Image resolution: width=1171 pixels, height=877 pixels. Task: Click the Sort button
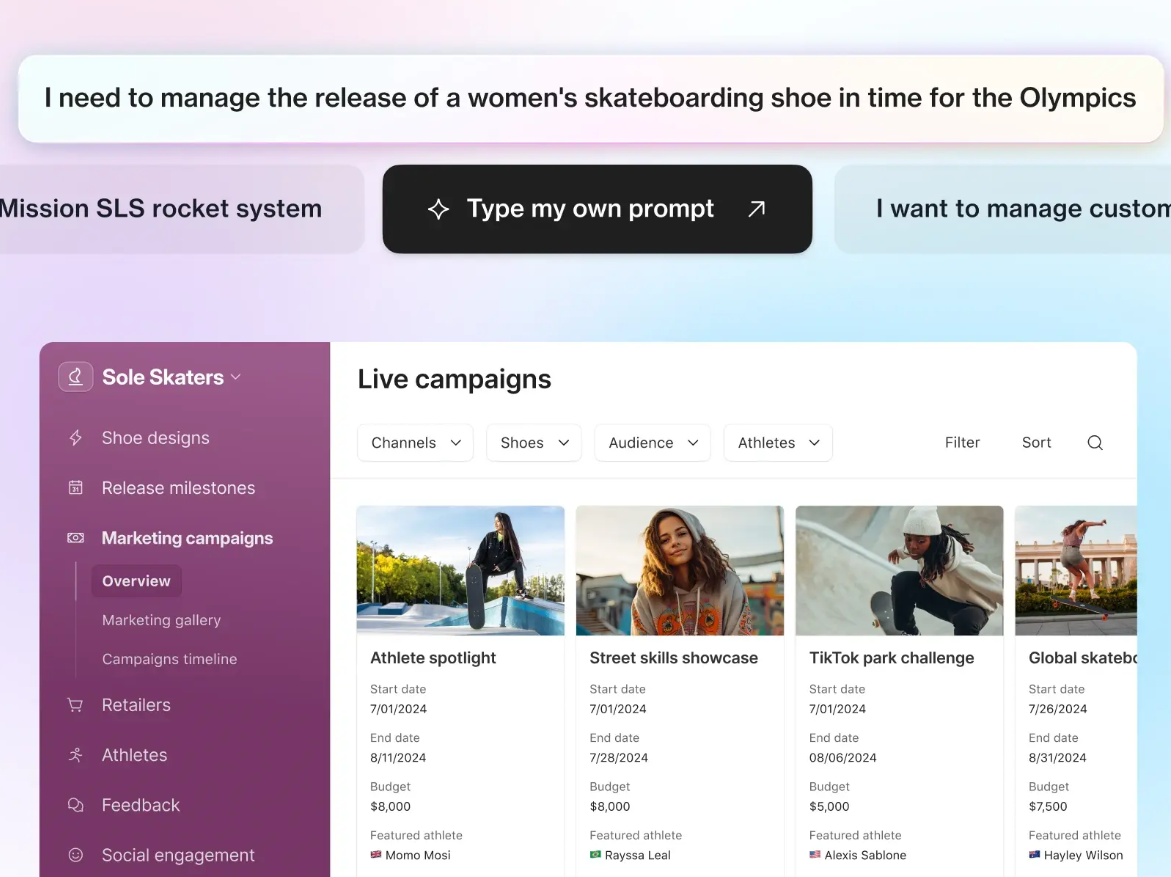(x=1036, y=443)
